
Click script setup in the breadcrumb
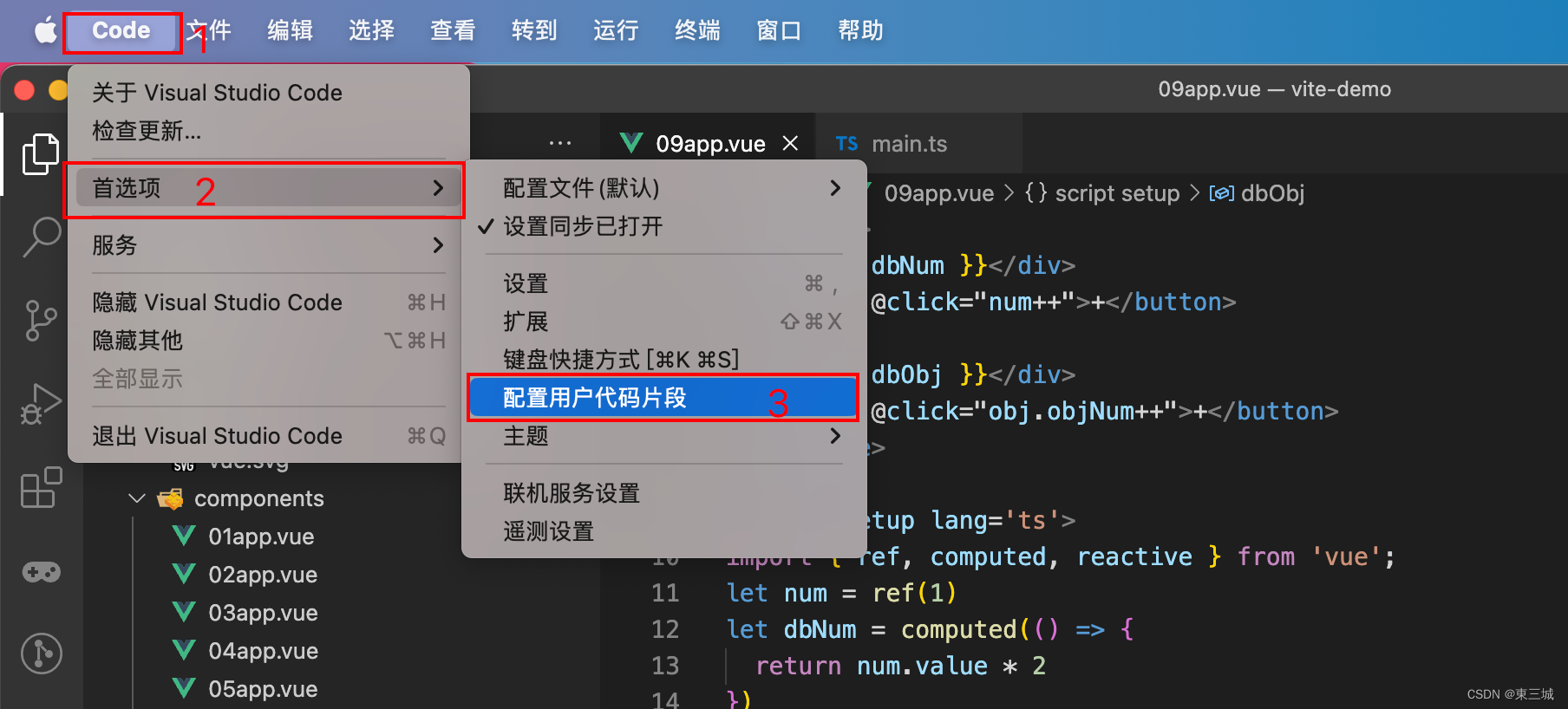tap(1116, 193)
